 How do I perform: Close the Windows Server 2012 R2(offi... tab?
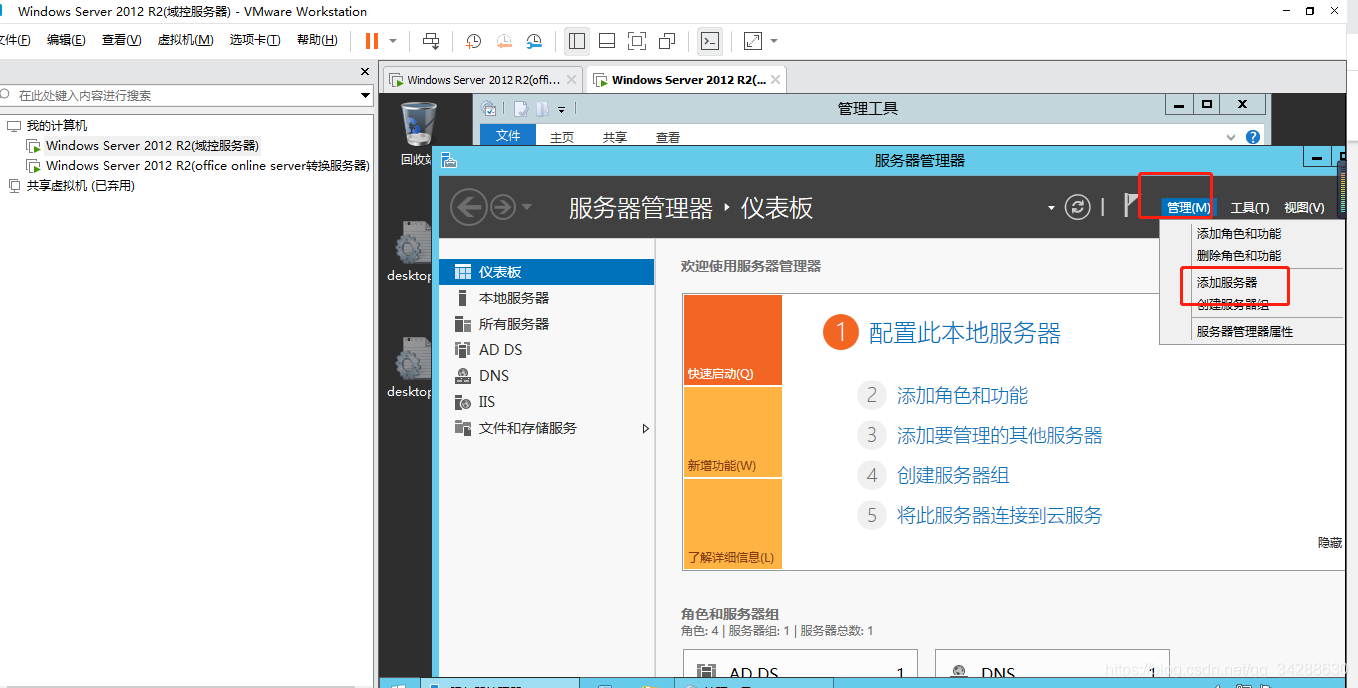(x=571, y=80)
